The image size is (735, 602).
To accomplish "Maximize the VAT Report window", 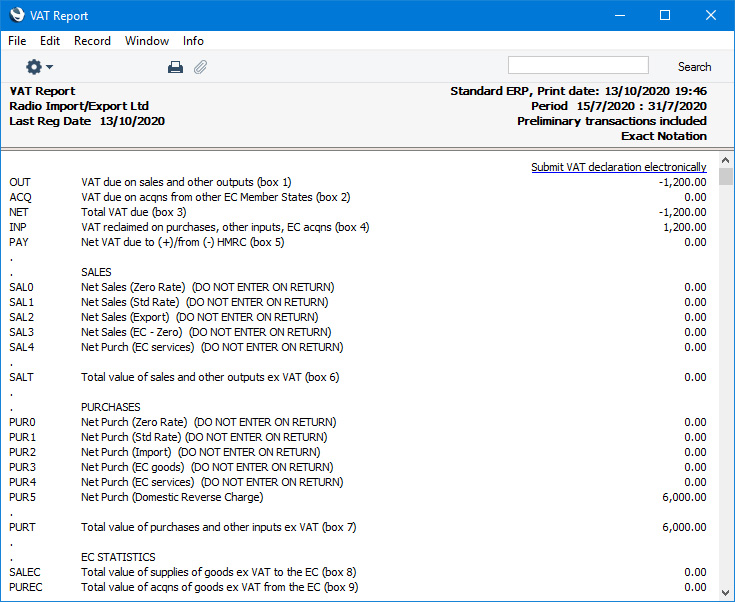I will pos(665,15).
